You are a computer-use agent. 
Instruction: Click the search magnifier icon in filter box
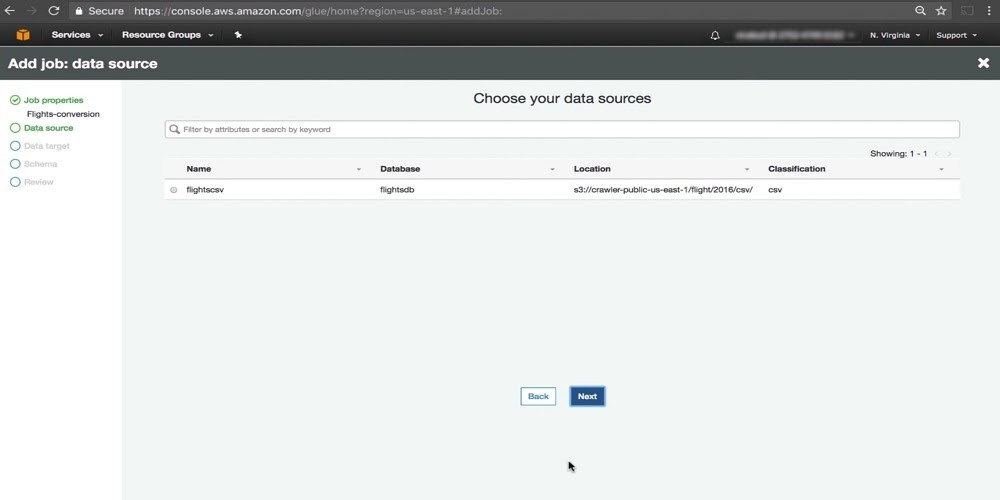(x=175, y=129)
